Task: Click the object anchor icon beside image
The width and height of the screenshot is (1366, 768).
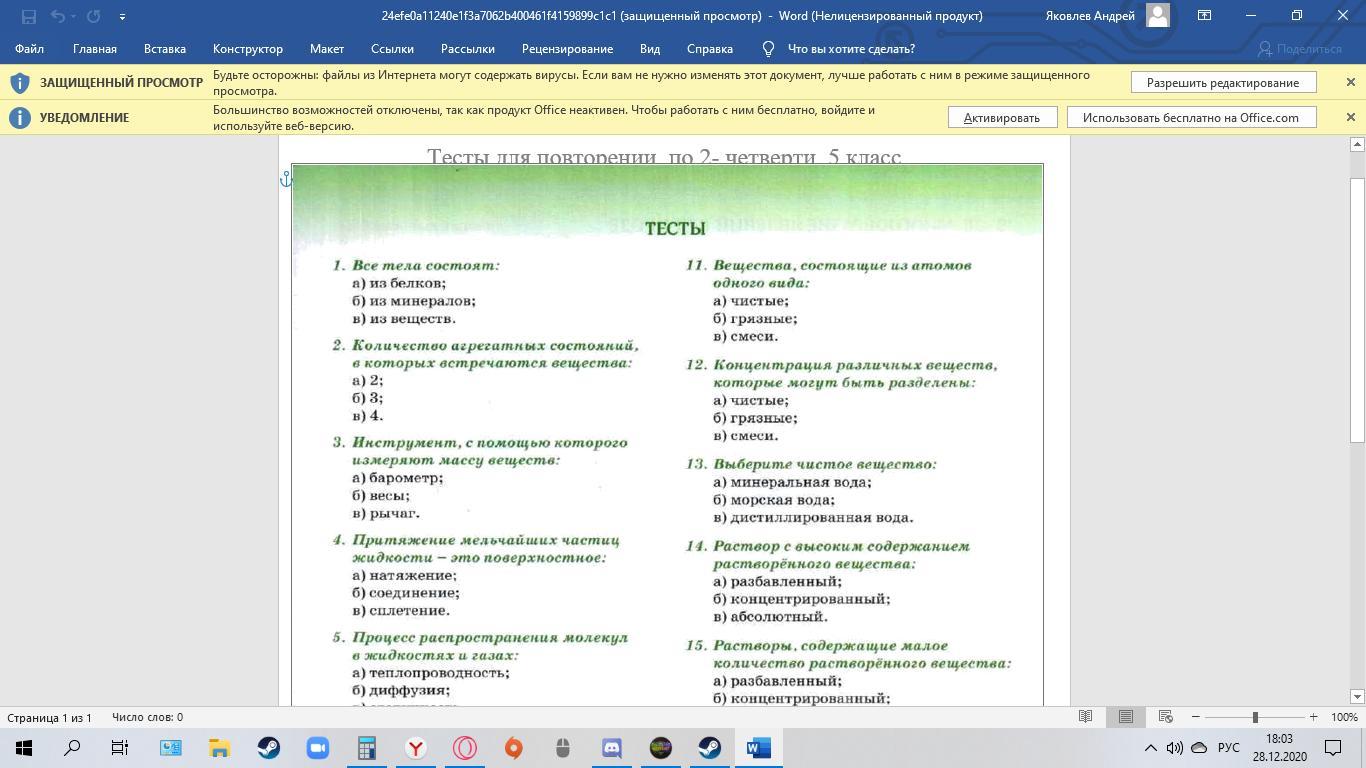Action: tap(286, 178)
